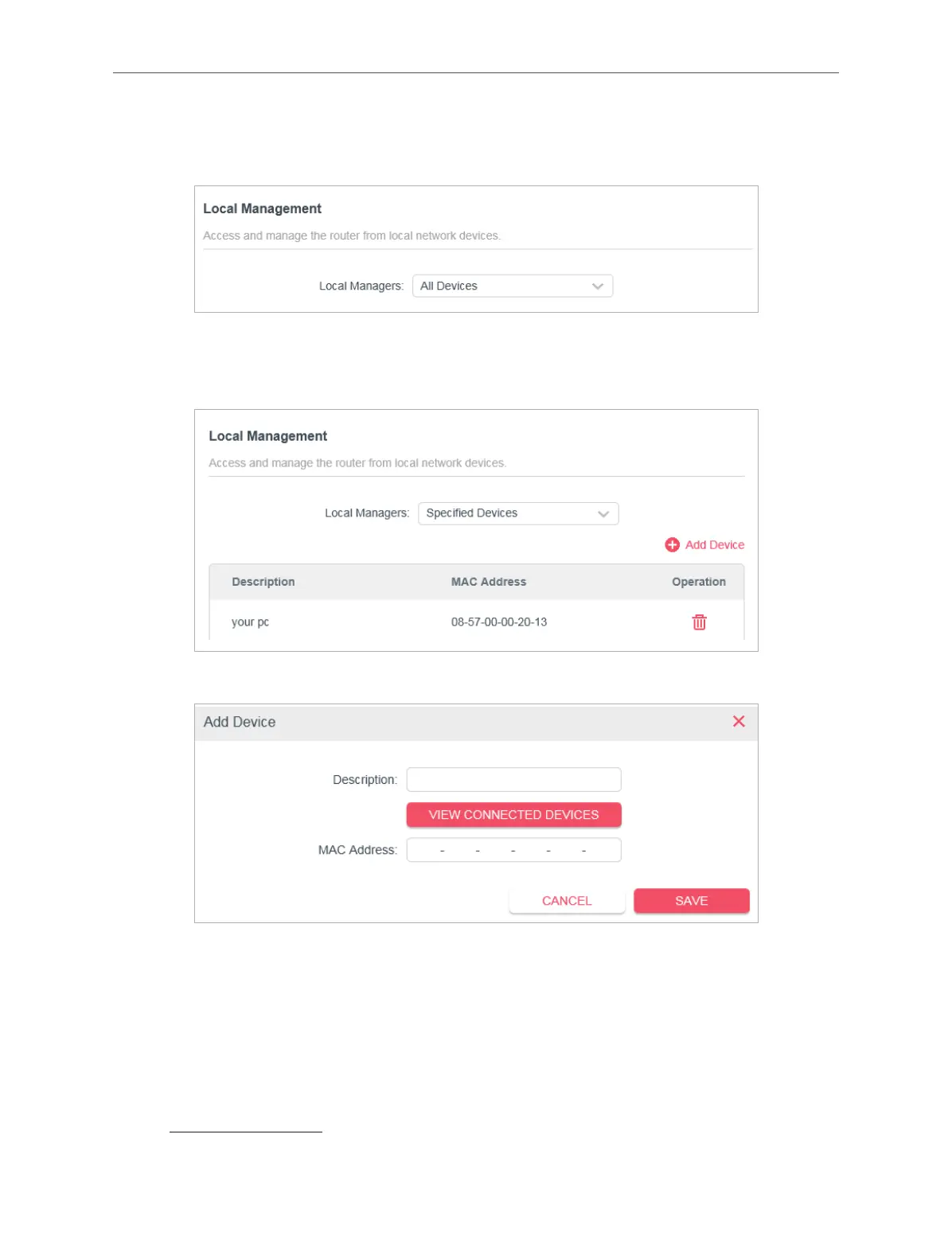Close the Add Device dialog
This screenshot has width=952, height=1259.
739,721
